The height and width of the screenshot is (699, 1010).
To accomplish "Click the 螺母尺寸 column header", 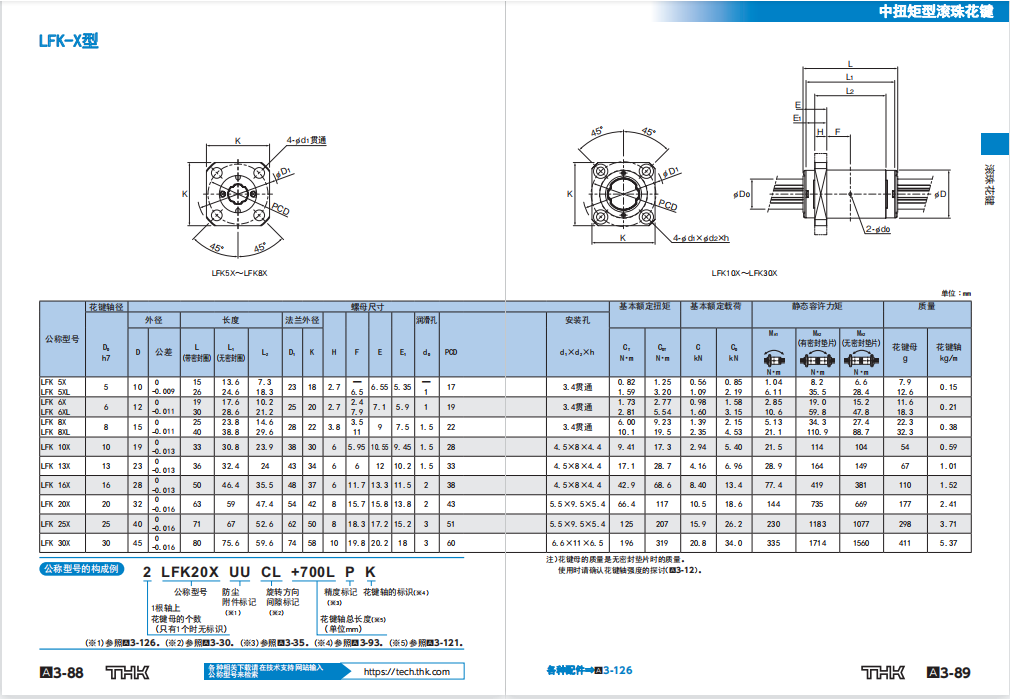I will pyautogui.click(x=368, y=307).
